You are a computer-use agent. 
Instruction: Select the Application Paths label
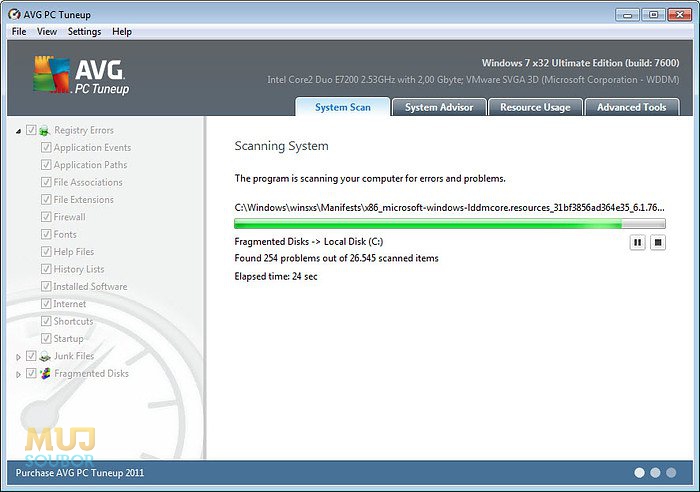pos(91,165)
